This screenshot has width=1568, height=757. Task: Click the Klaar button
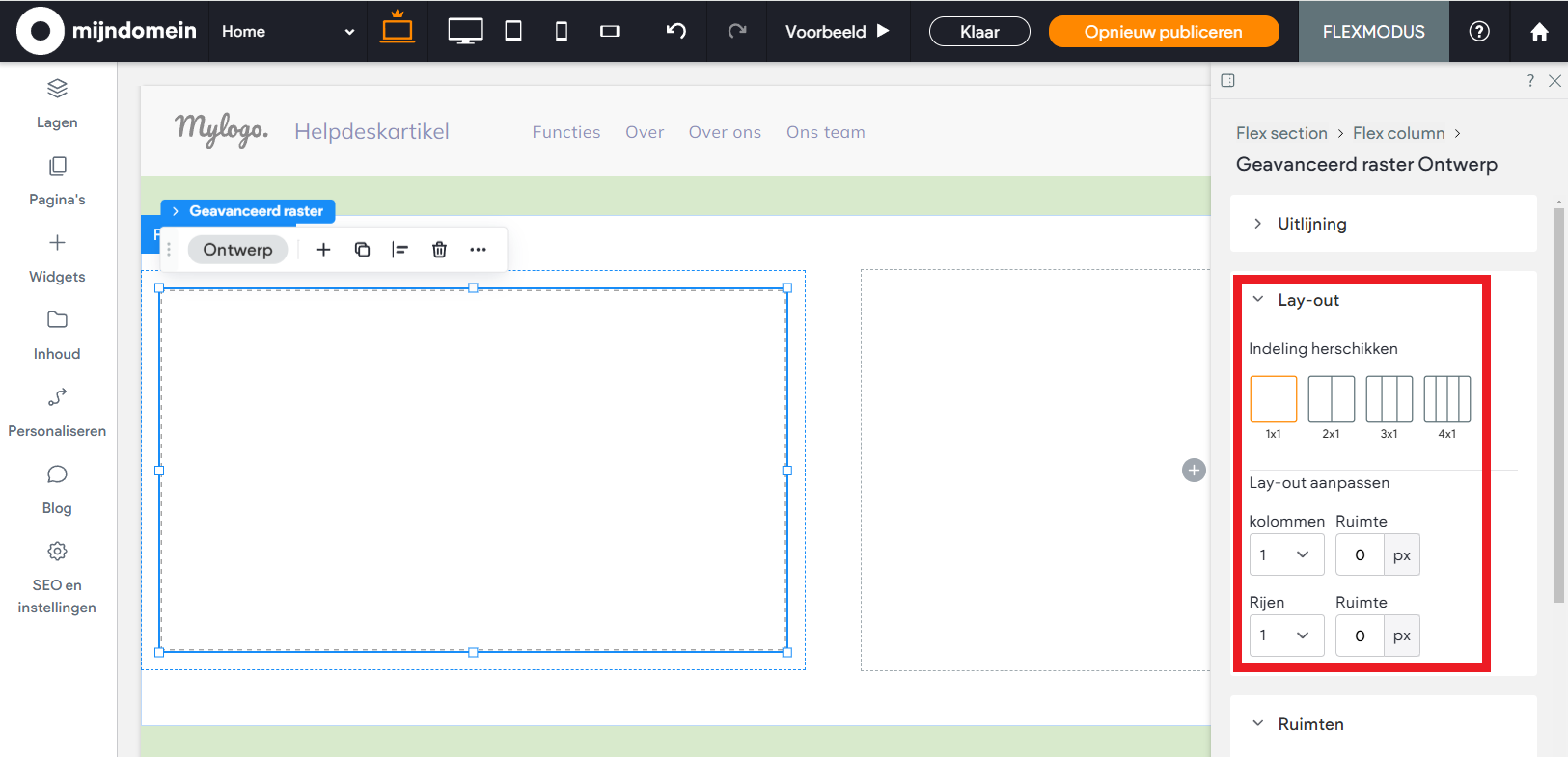click(979, 32)
